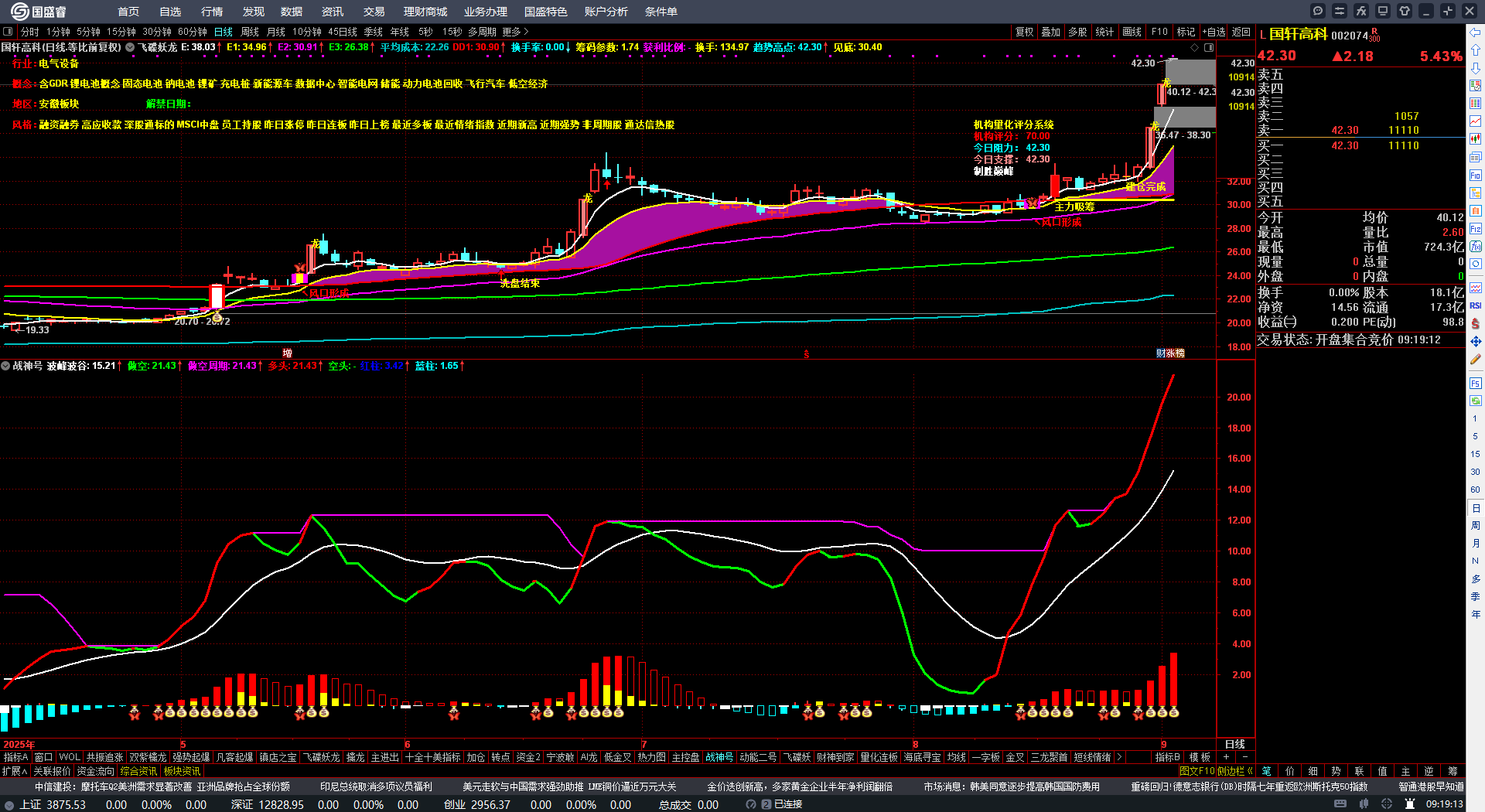Select the 主控盘 indicator tab
The image size is (1485, 812).
(685, 757)
